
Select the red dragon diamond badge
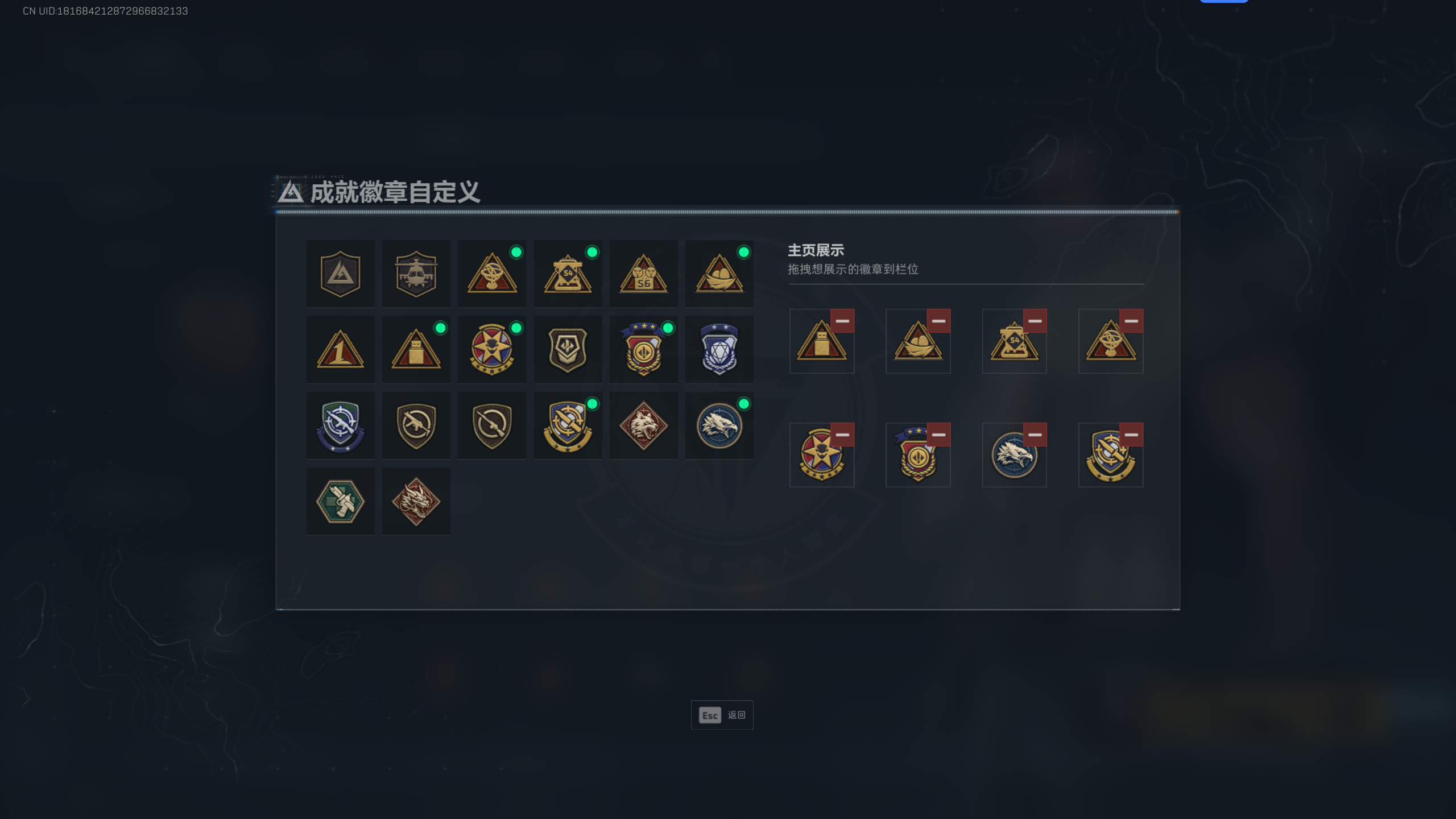416,501
